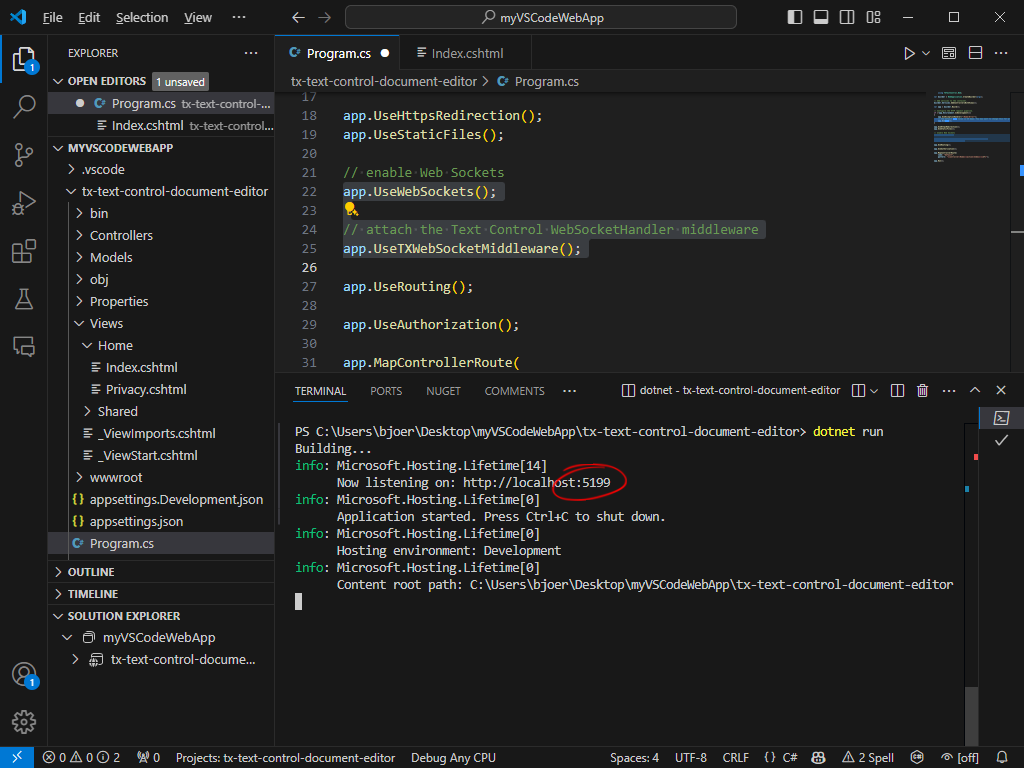Click the Run play button in editor toolbar
This screenshot has width=1024, height=768.
(x=908, y=54)
